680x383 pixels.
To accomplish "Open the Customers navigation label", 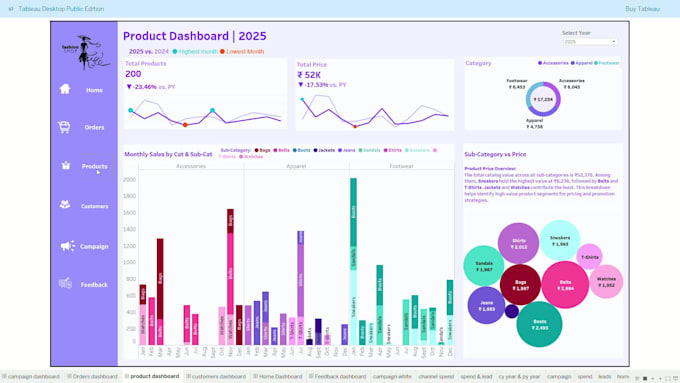I will tap(95, 206).
